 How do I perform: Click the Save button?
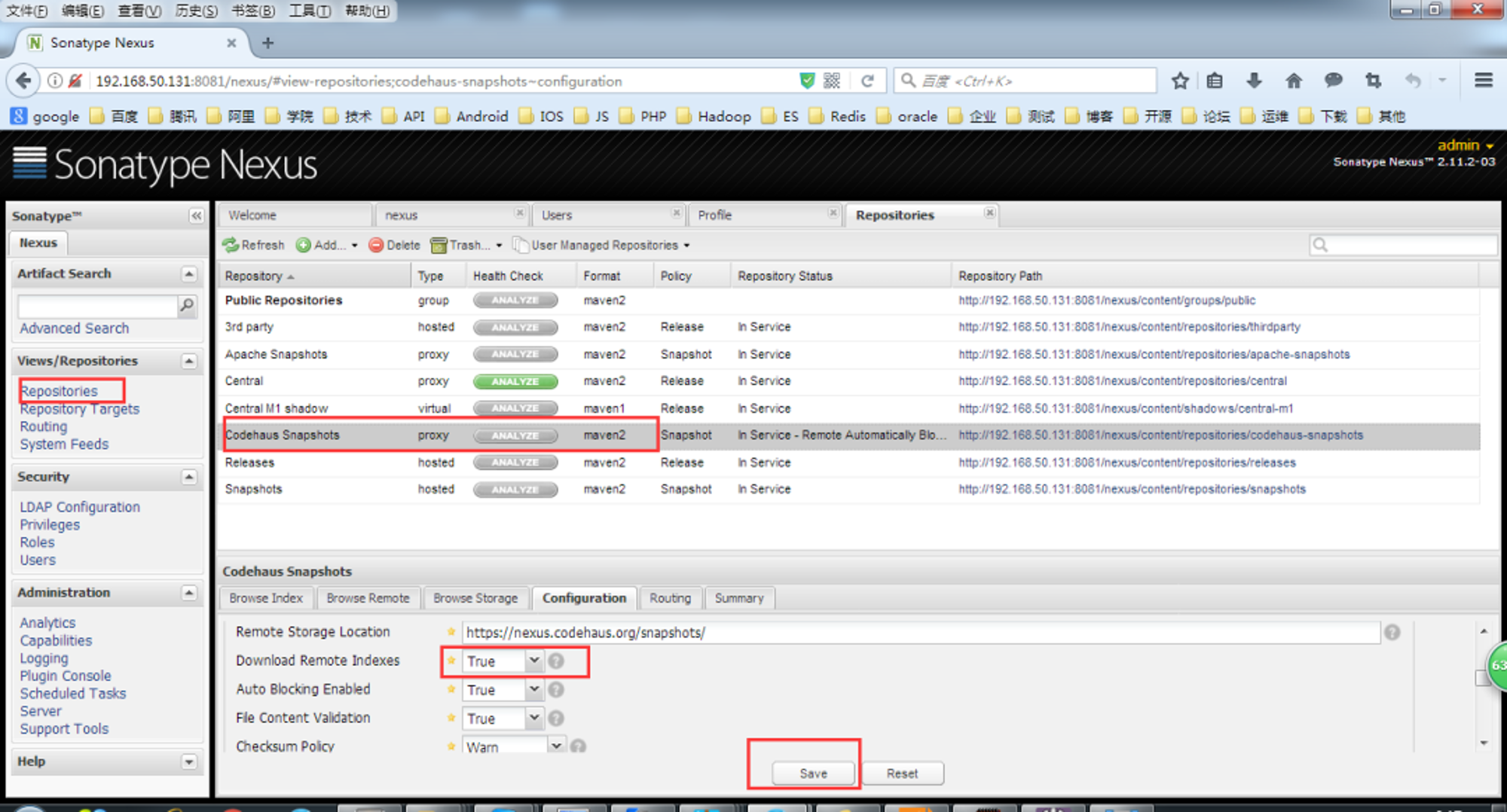813,774
